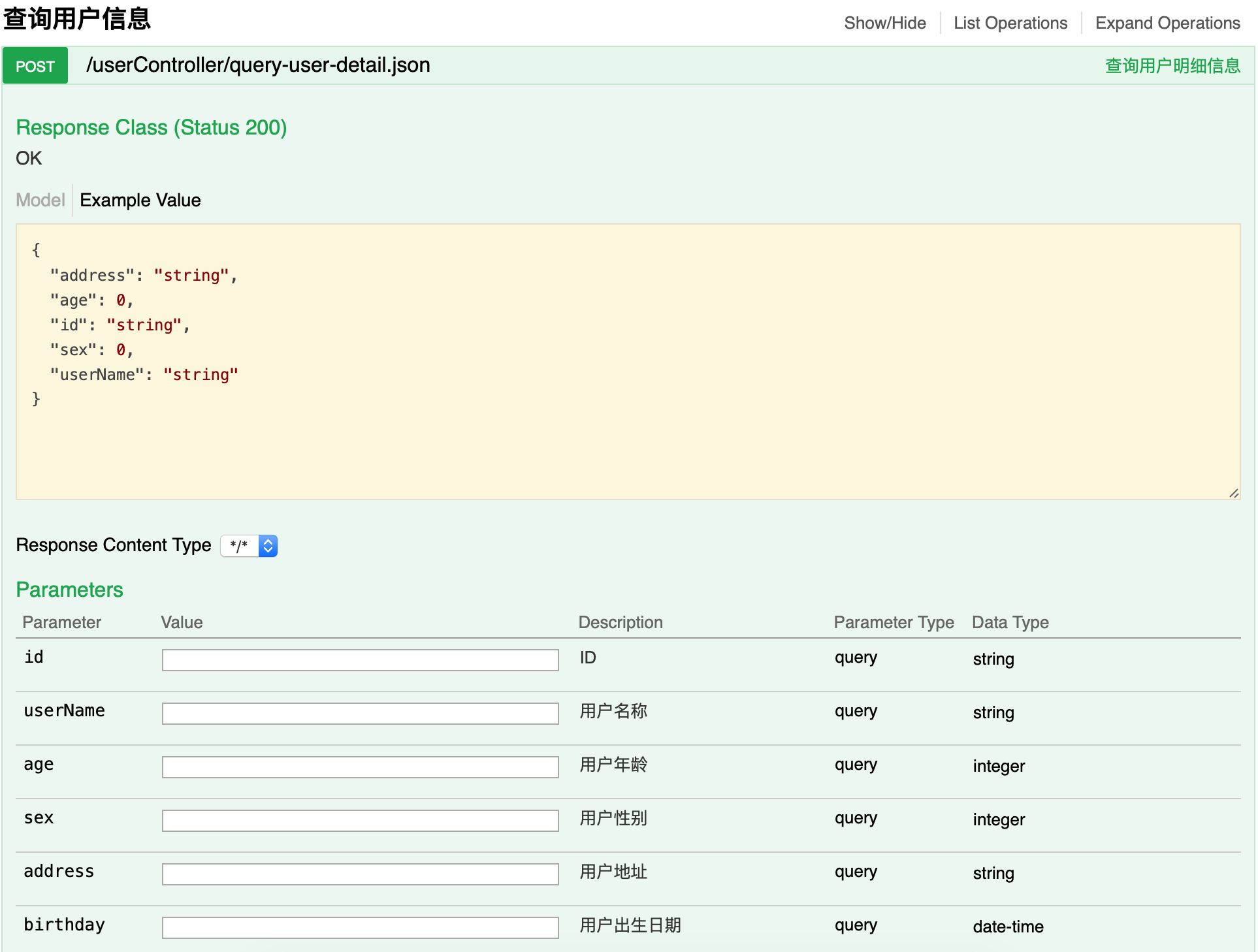
Task: Click the '用户年龄' description cell
Action: coord(613,765)
